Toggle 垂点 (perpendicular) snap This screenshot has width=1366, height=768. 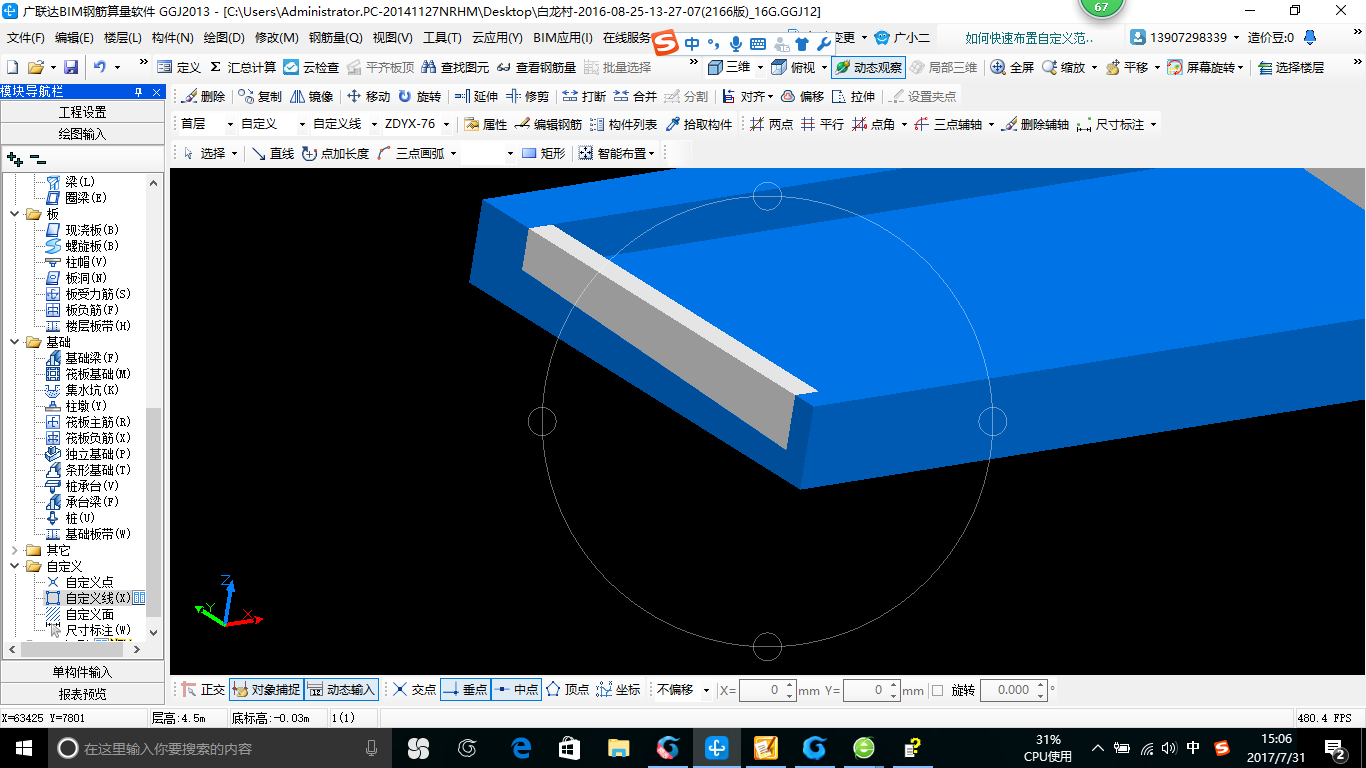click(465, 690)
